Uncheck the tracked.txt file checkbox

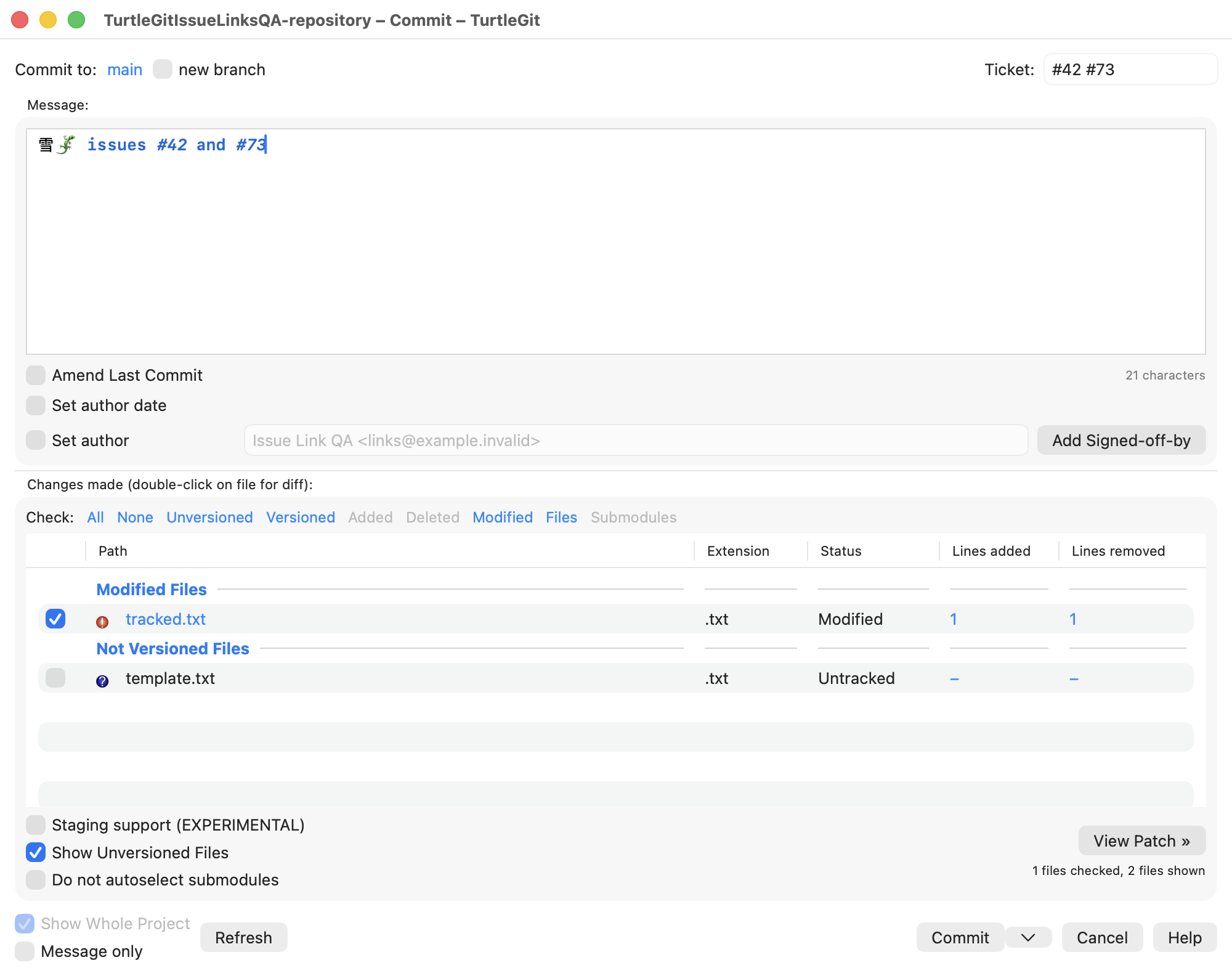tap(55, 619)
